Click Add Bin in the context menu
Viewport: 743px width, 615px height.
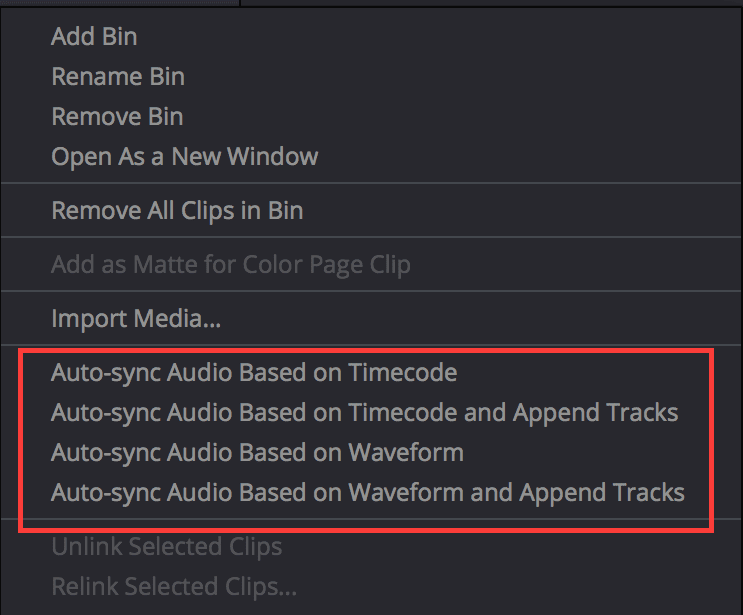(x=95, y=37)
